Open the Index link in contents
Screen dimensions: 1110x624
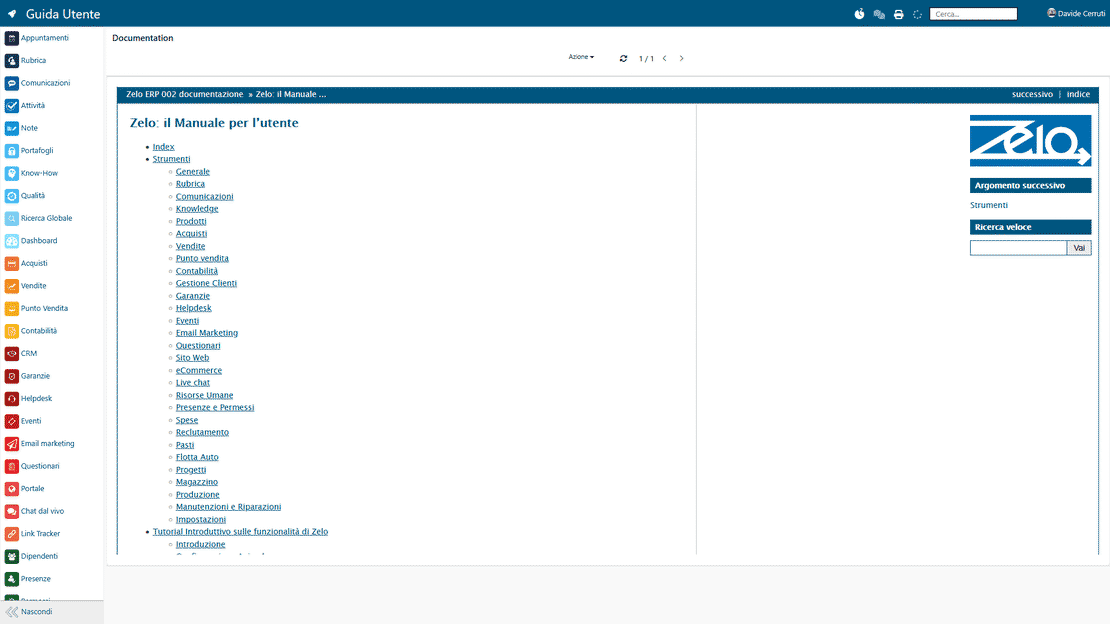(x=164, y=147)
